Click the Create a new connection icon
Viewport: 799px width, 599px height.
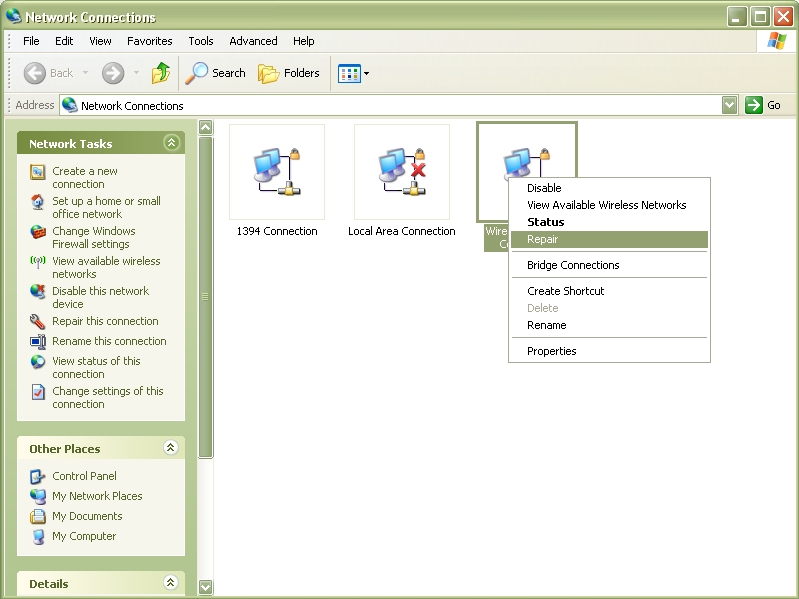click(x=38, y=172)
